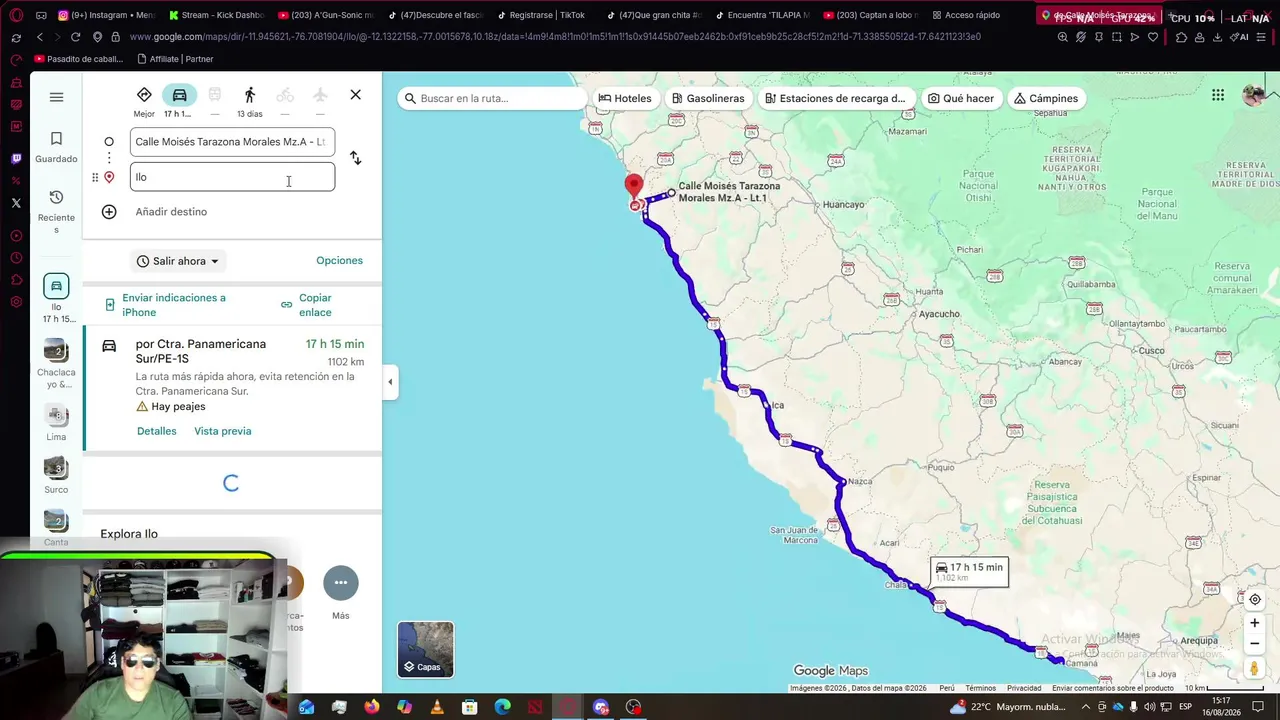Filter route by Qué hacer
1280x720 pixels.
tap(961, 98)
